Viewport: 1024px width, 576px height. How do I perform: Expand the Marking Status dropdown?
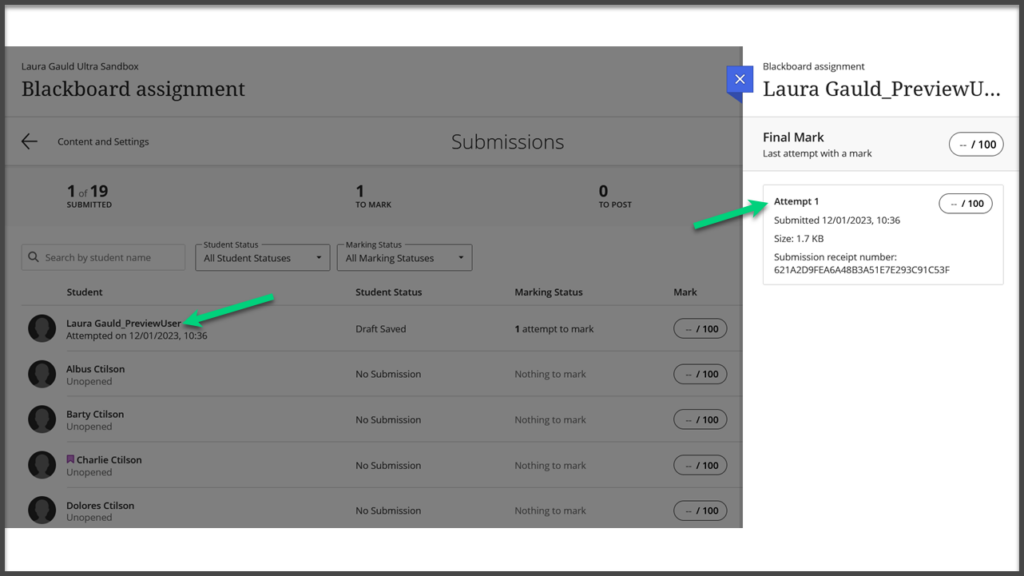pyautogui.click(x=404, y=257)
